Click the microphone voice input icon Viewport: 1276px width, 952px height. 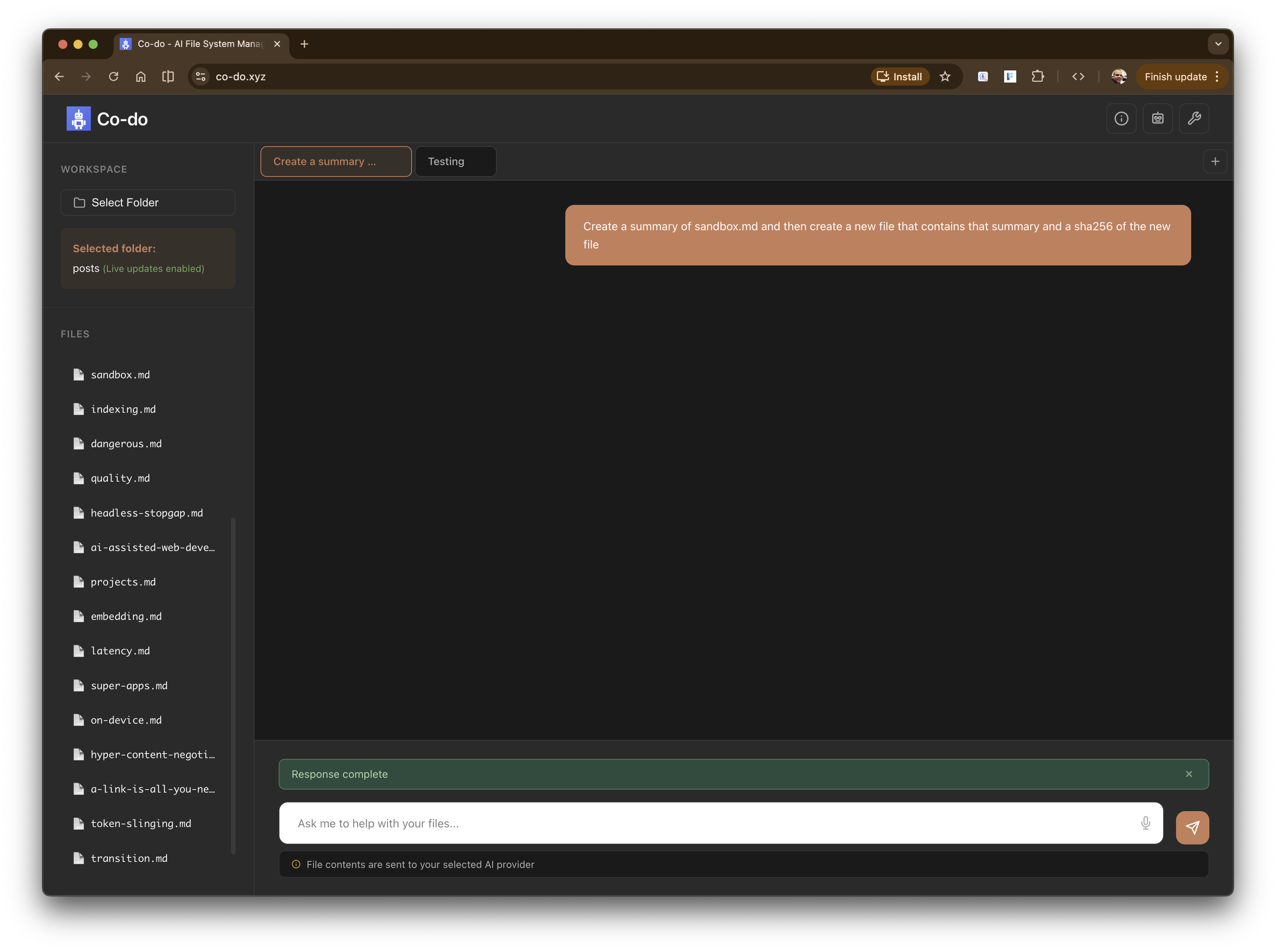[x=1145, y=823]
